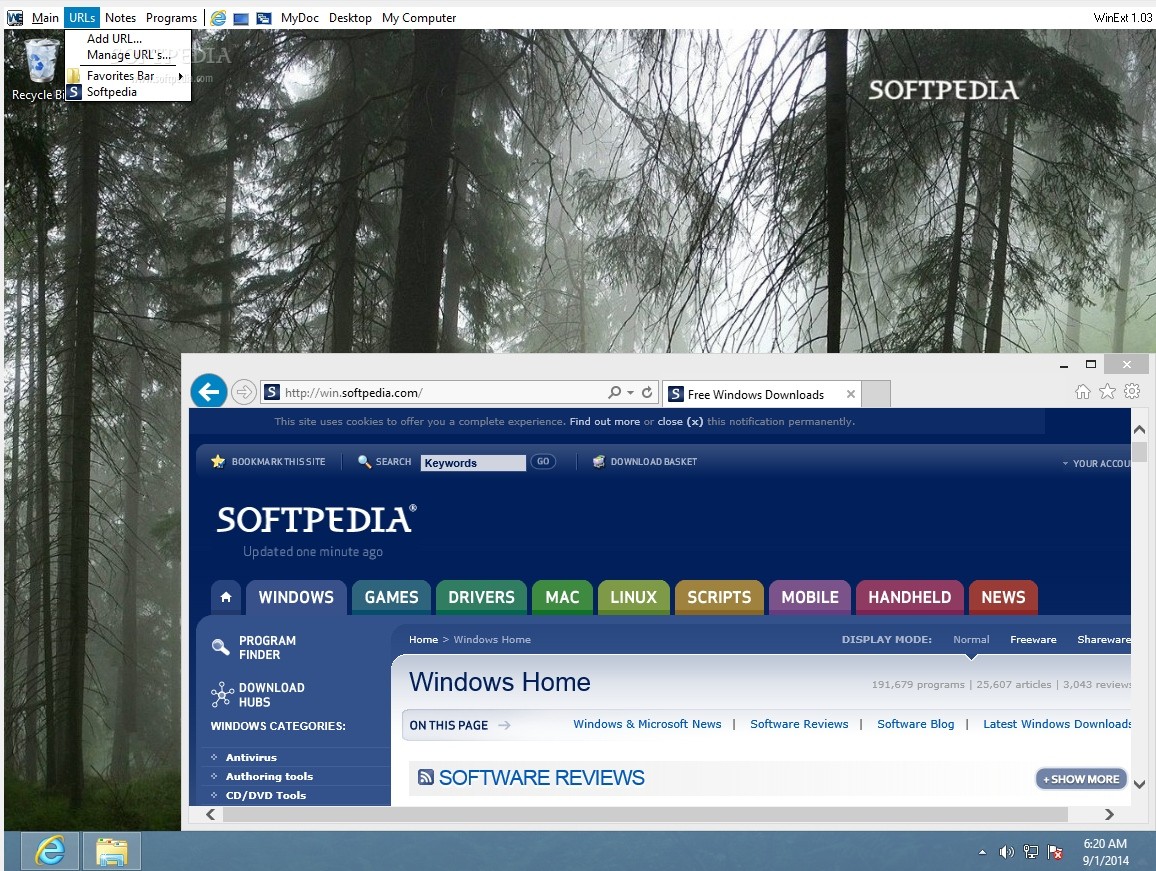This screenshot has width=1156, height=871.
Task: Click My Computer shortcut in WinExt bar
Action: tap(419, 18)
